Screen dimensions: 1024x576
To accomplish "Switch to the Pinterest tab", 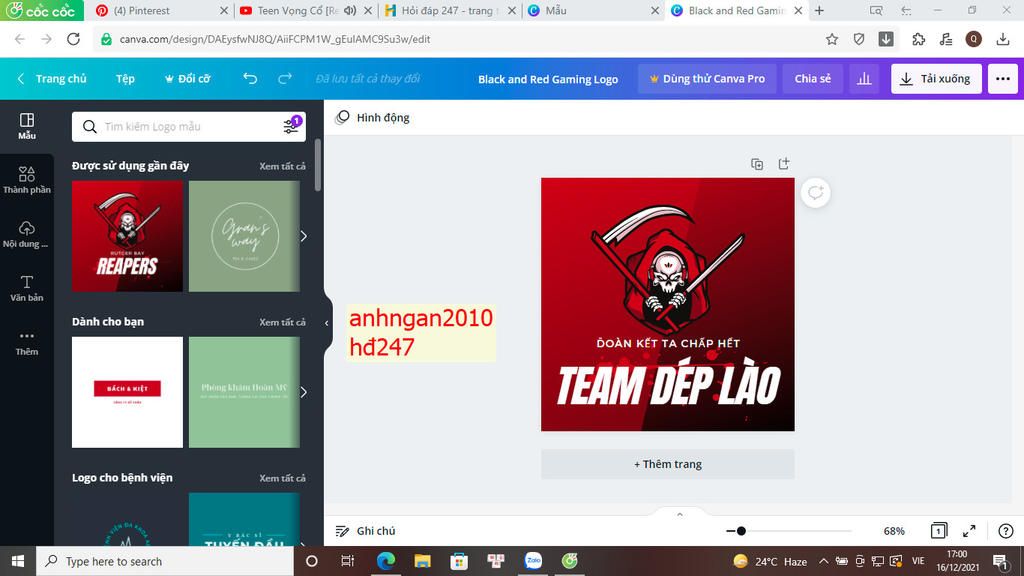I will pos(162,10).
